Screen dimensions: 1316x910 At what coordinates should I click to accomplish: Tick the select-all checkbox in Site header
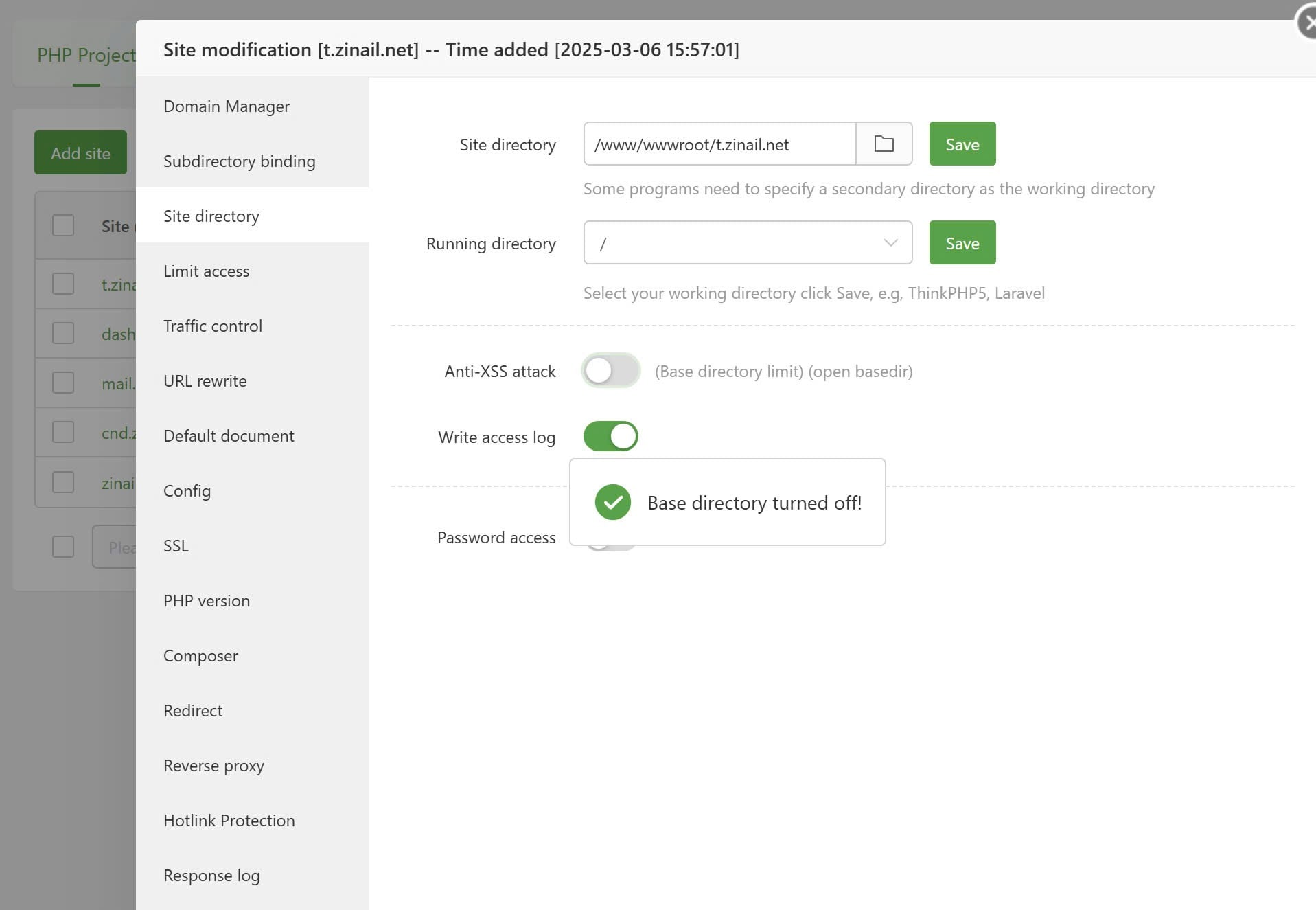pos(63,225)
